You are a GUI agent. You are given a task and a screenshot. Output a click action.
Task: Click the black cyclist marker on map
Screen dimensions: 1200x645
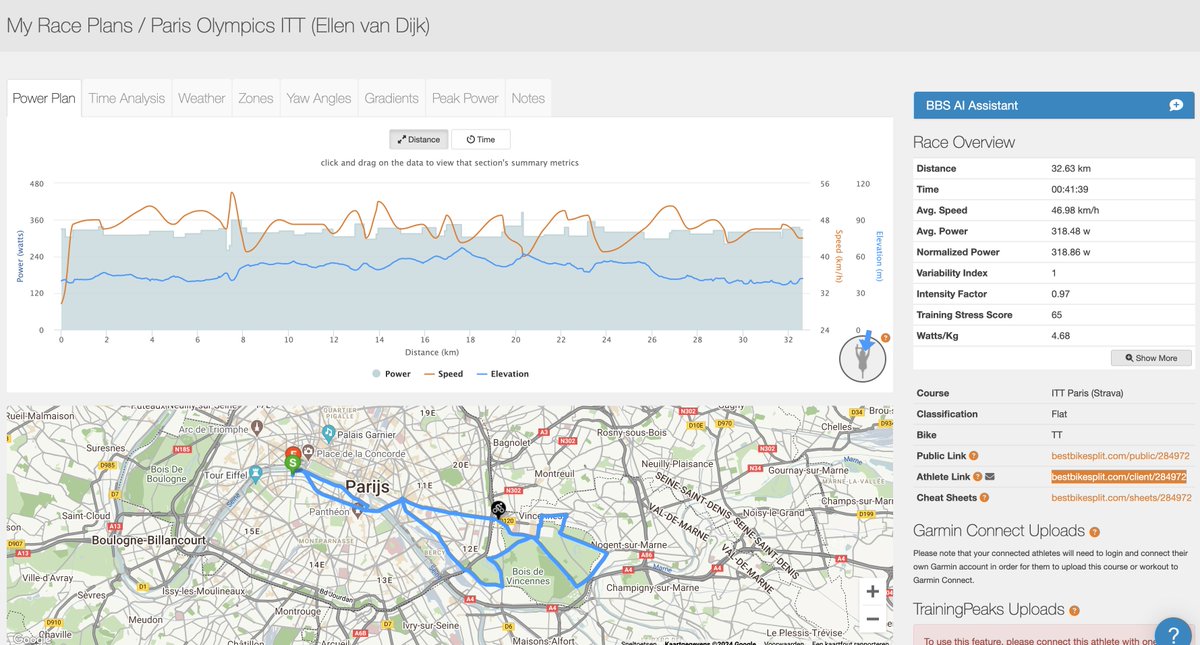coord(498,509)
